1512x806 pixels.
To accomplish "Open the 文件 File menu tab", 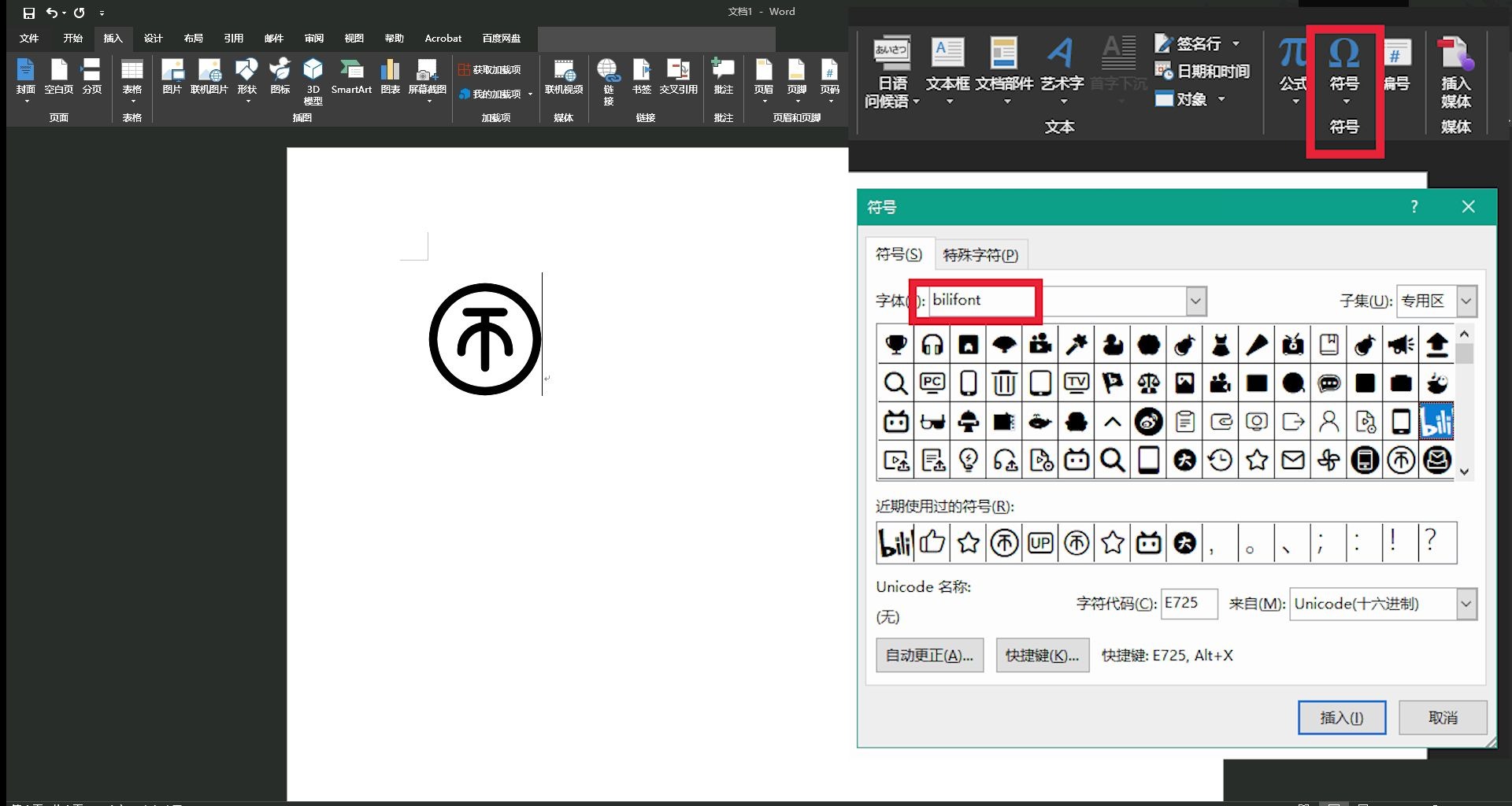I will pyautogui.click(x=29, y=39).
